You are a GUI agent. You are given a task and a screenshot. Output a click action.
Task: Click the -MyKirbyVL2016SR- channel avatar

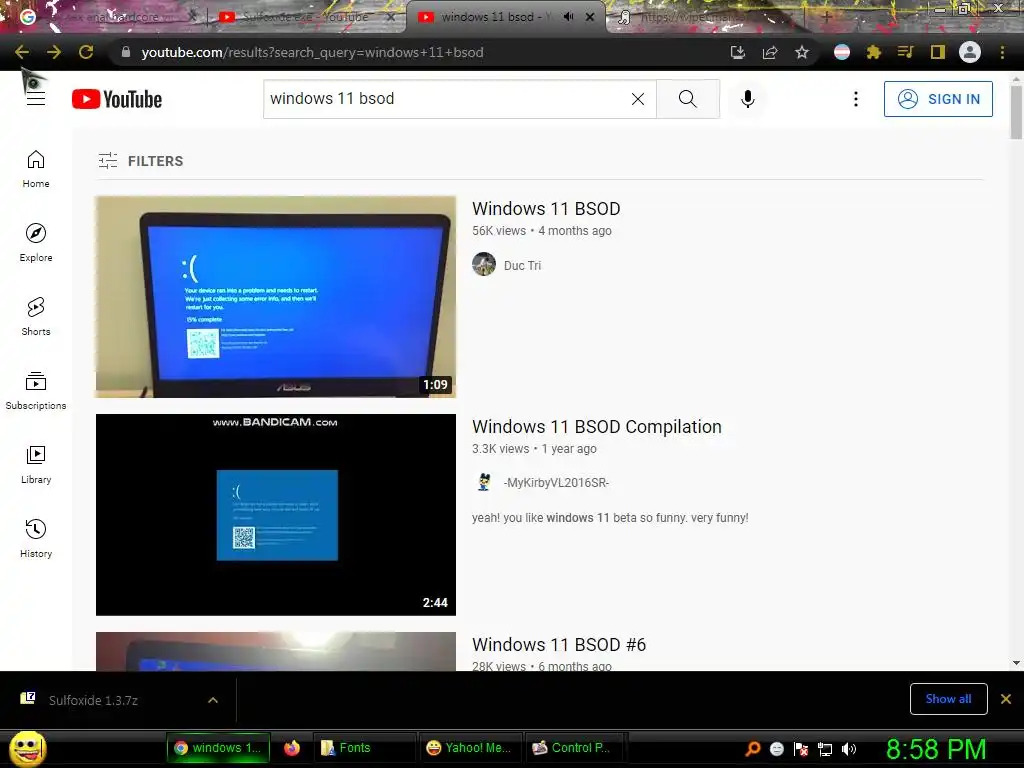[x=484, y=482]
